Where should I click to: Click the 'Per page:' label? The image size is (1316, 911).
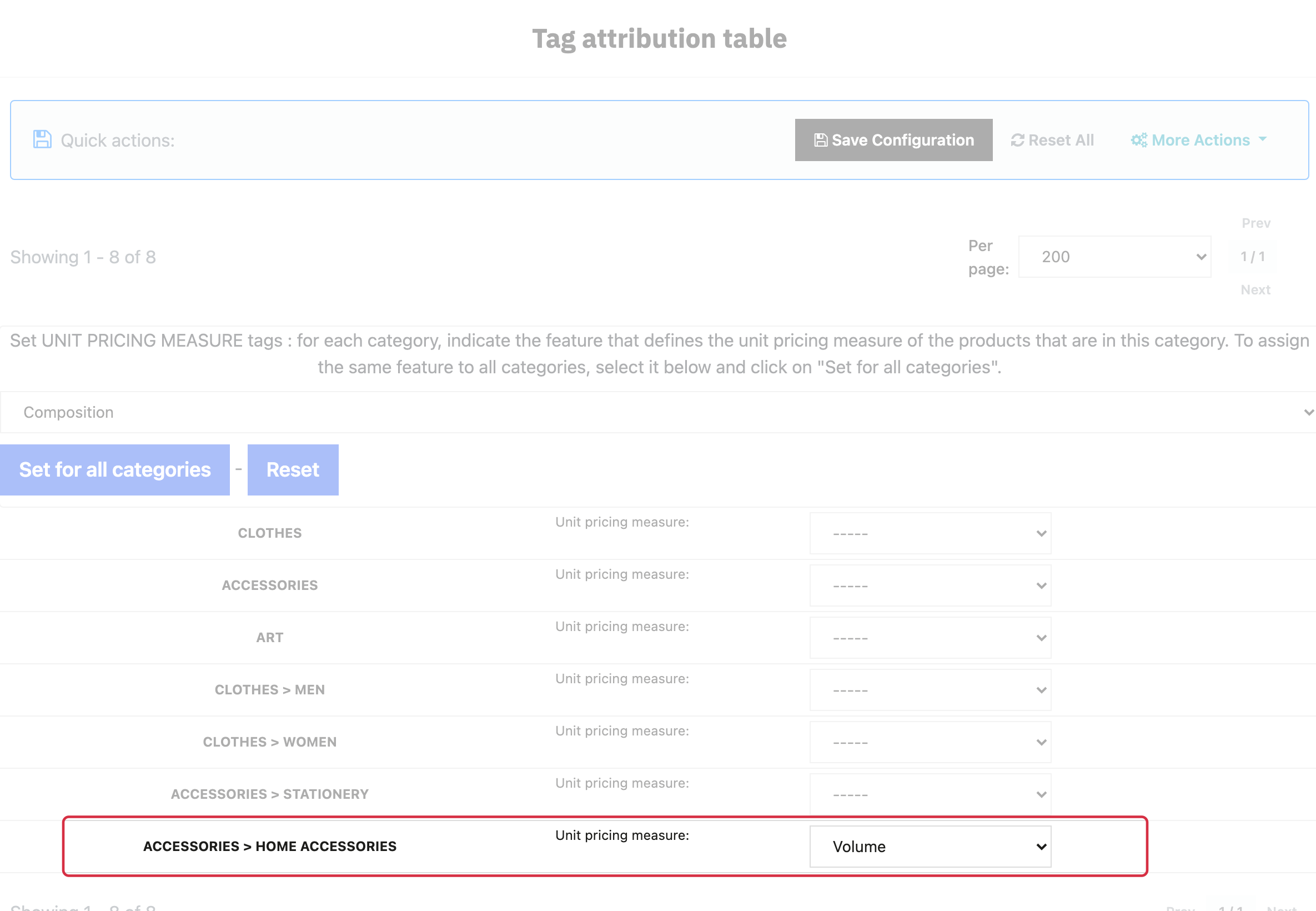[x=988, y=257]
